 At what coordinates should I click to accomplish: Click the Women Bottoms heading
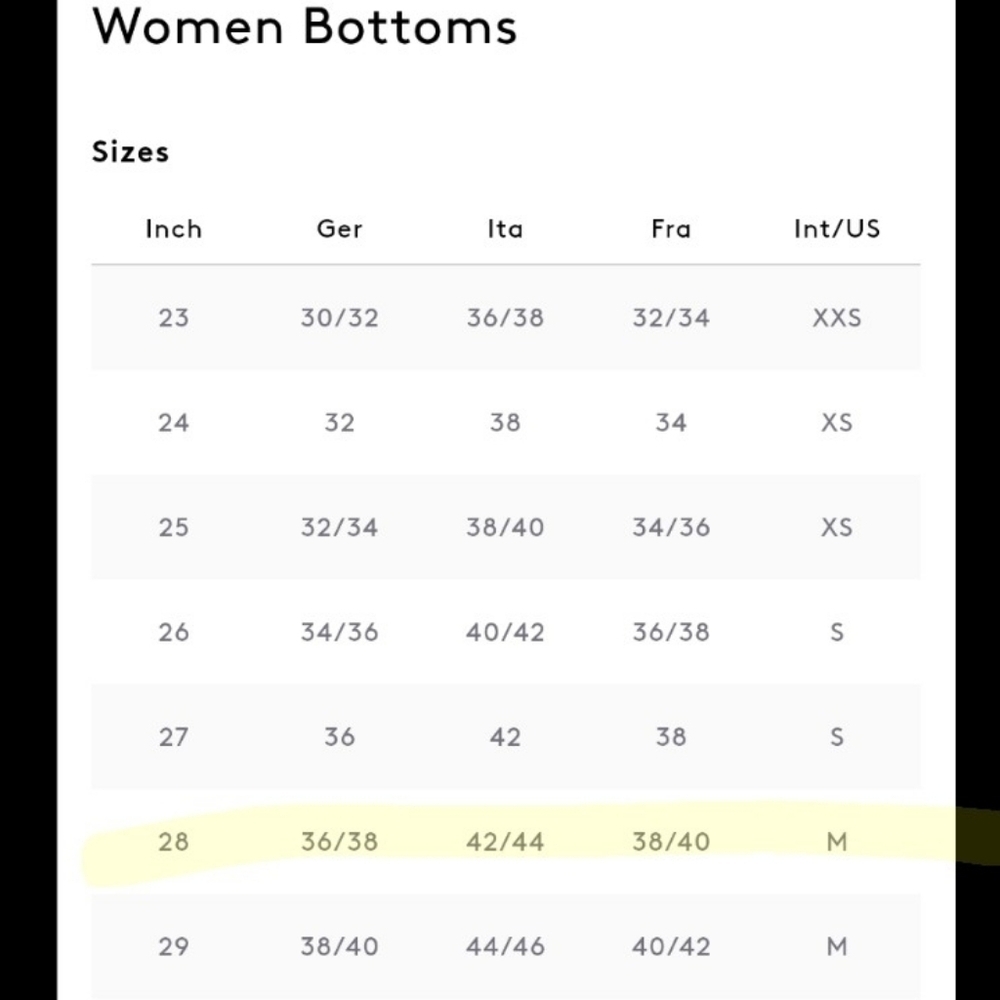coord(304,27)
